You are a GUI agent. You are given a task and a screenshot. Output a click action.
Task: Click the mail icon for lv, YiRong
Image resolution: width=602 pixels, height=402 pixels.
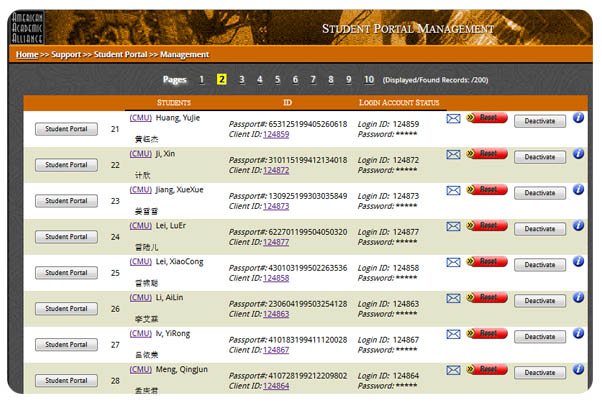point(453,334)
